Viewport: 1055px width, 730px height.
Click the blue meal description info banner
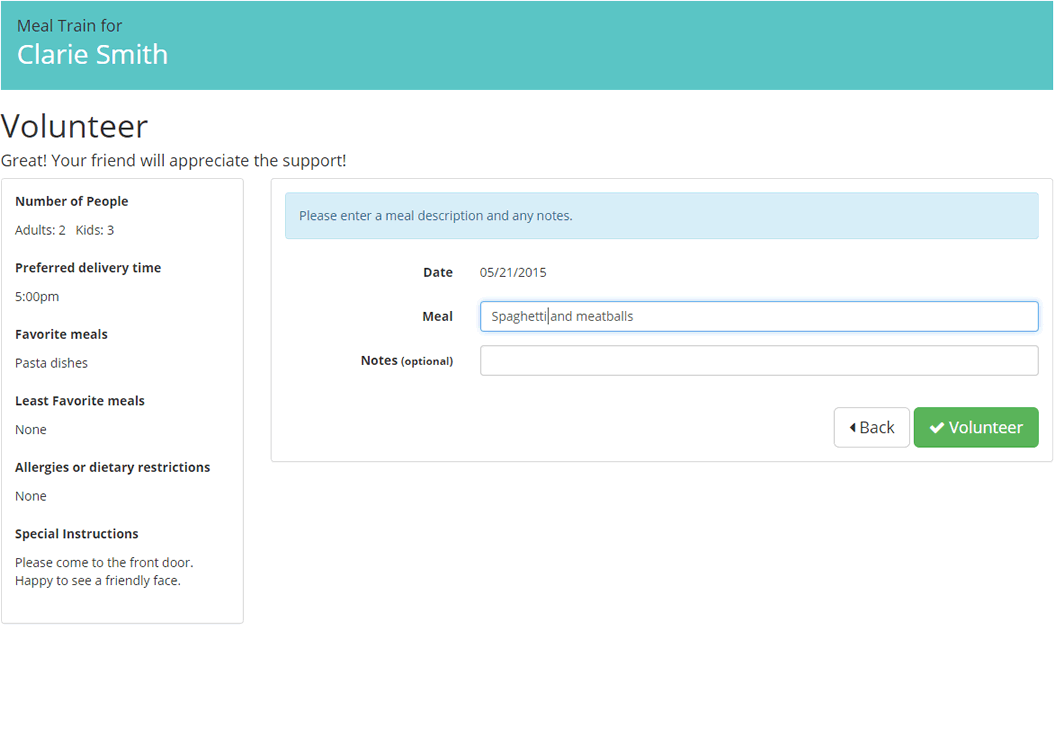tap(661, 216)
